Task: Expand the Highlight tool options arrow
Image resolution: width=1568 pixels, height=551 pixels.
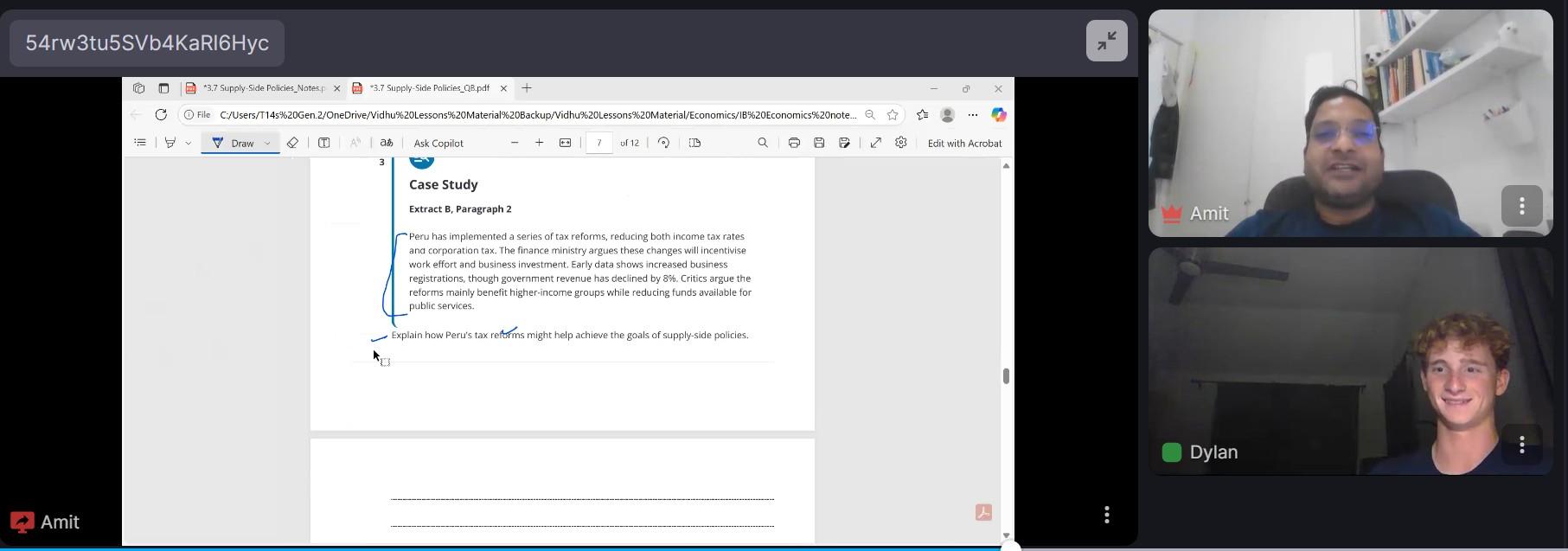Action: tap(188, 143)
